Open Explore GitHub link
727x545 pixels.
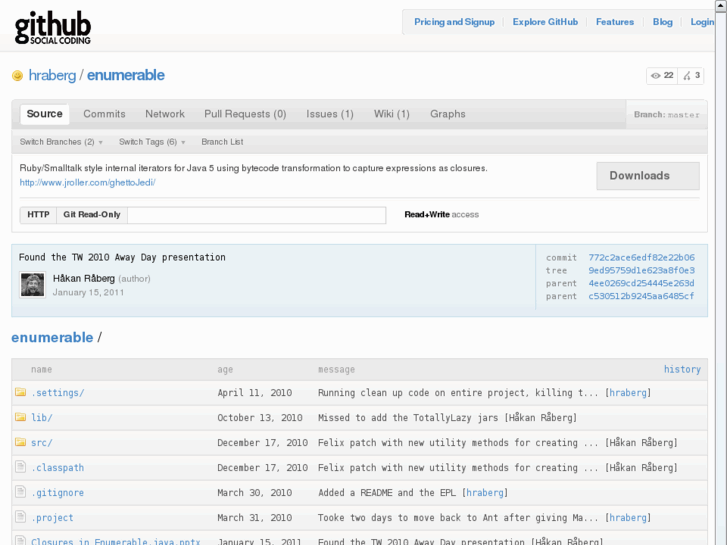[545, 22]
